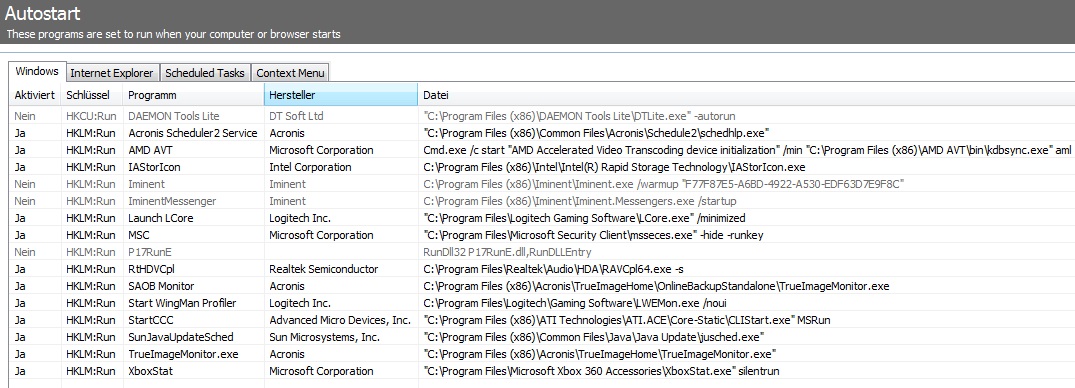Click the DTLite.exe -autorun file path
Viewport: 1075px width, 388px height.
(x=579, y=116)
